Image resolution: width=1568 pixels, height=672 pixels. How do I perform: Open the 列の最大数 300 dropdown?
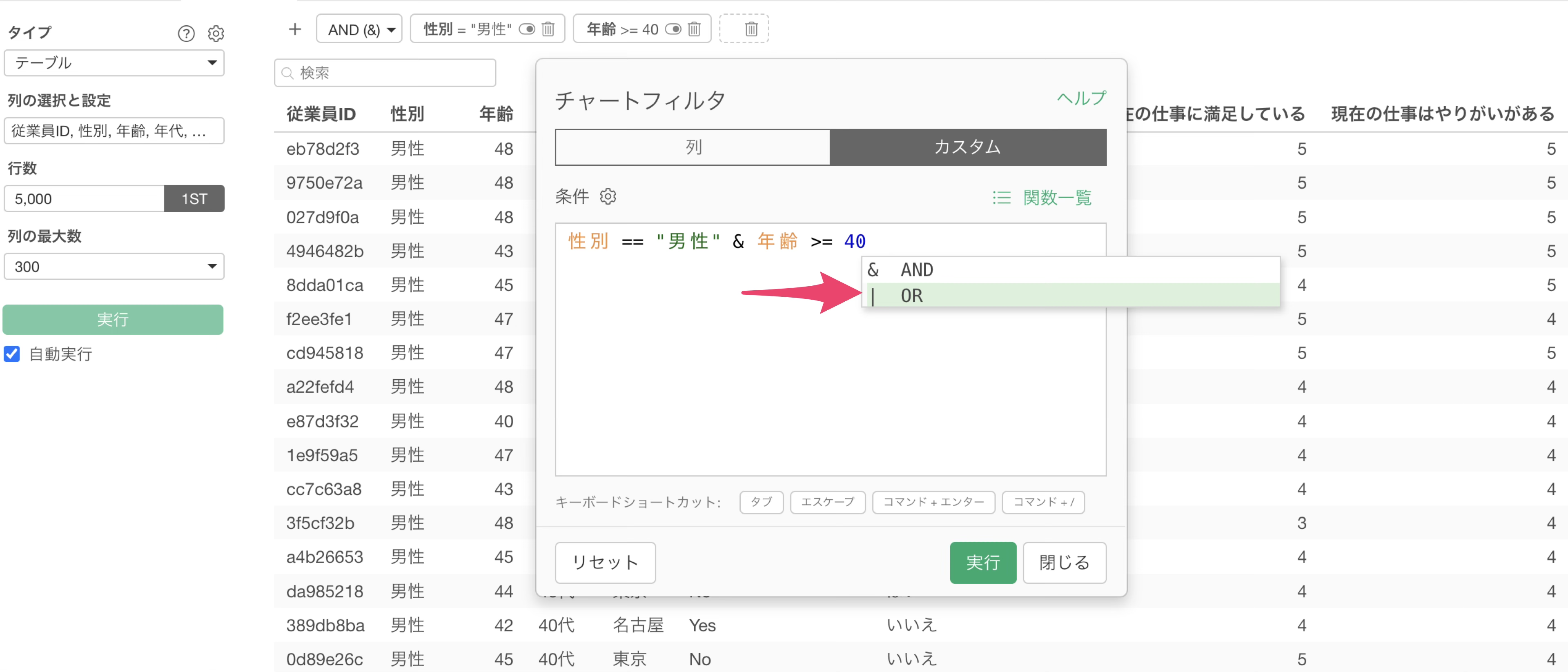[x=114, y=267]
